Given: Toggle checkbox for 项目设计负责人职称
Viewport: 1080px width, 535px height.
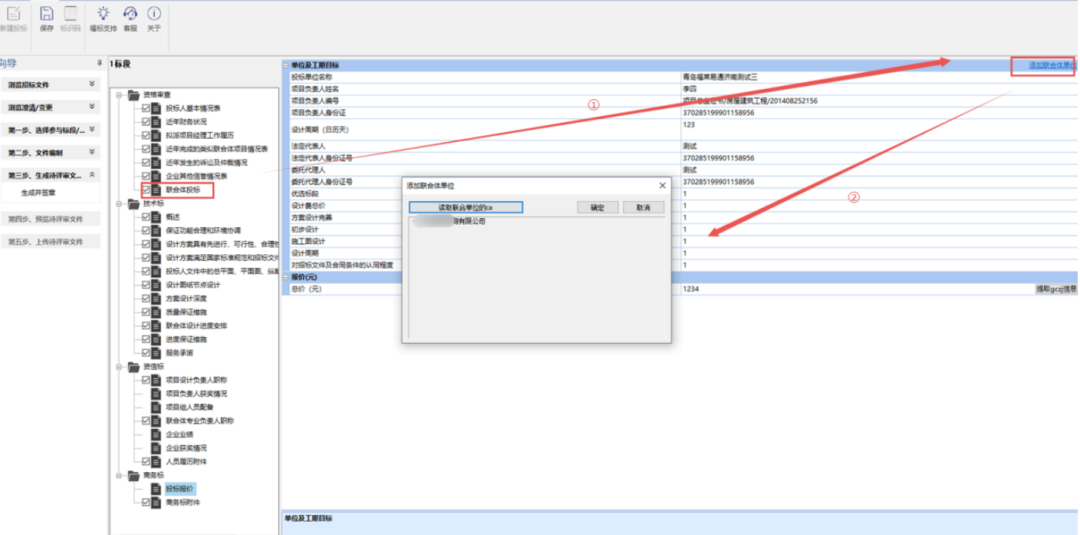Looking at the screenshot, I should pyautogui.click(x=145, y=380).
